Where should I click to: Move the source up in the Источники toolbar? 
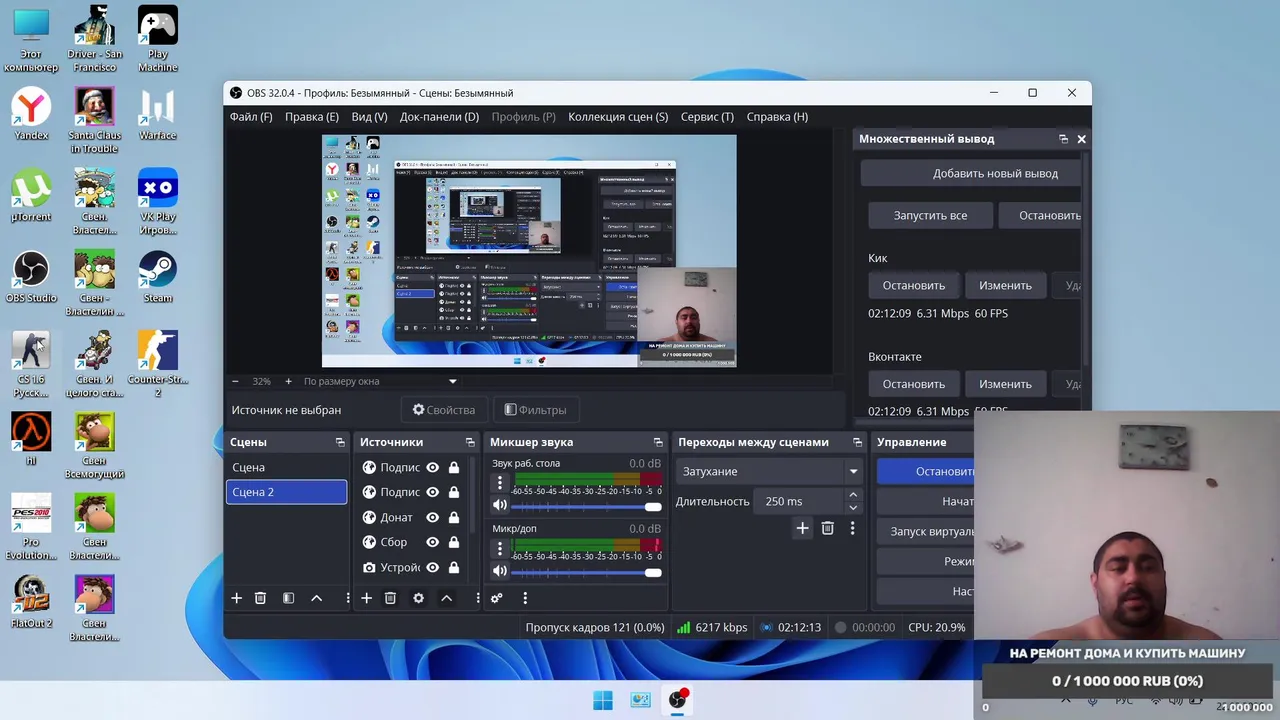pyautogui.click(x=446, y=598)
